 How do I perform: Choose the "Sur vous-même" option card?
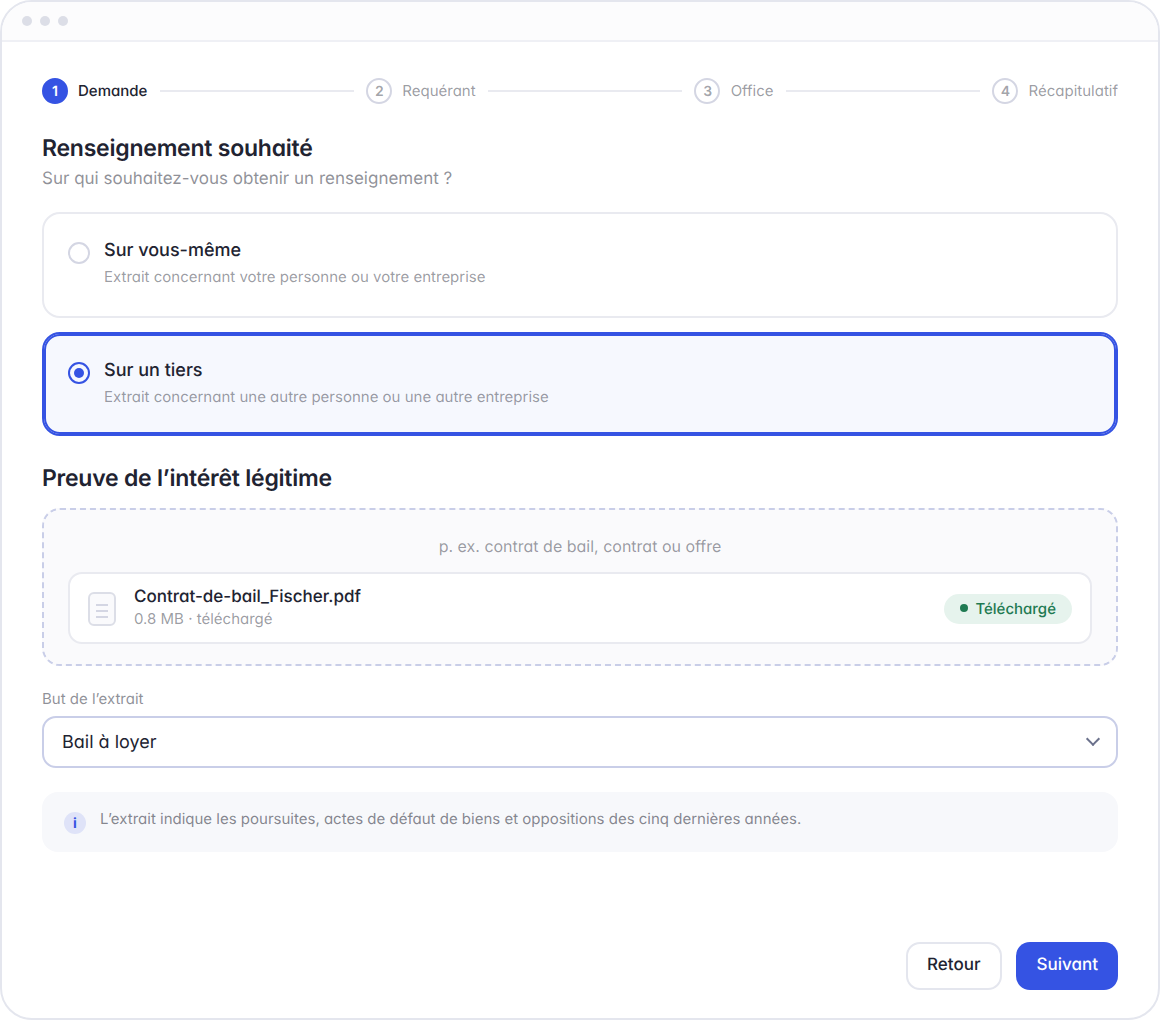click(580, 265)
